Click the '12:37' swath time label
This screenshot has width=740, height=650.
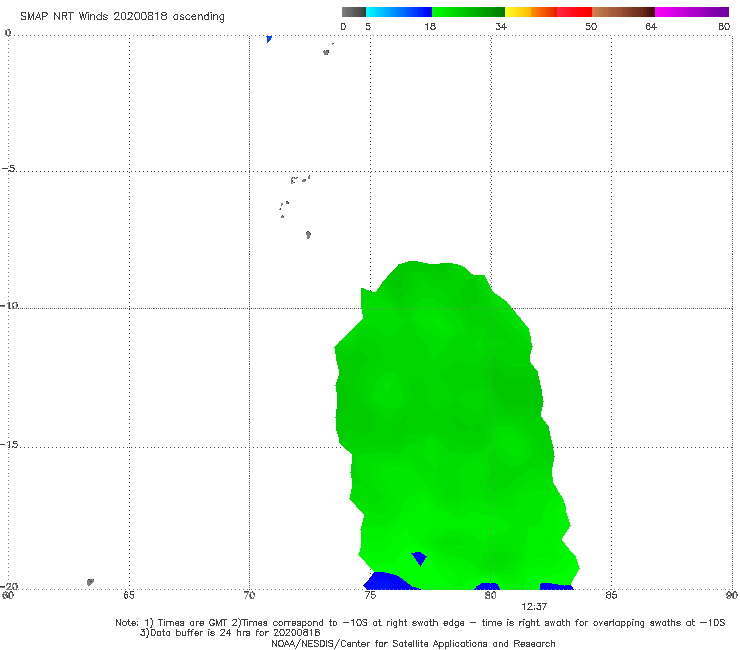[x=534, y=607]
